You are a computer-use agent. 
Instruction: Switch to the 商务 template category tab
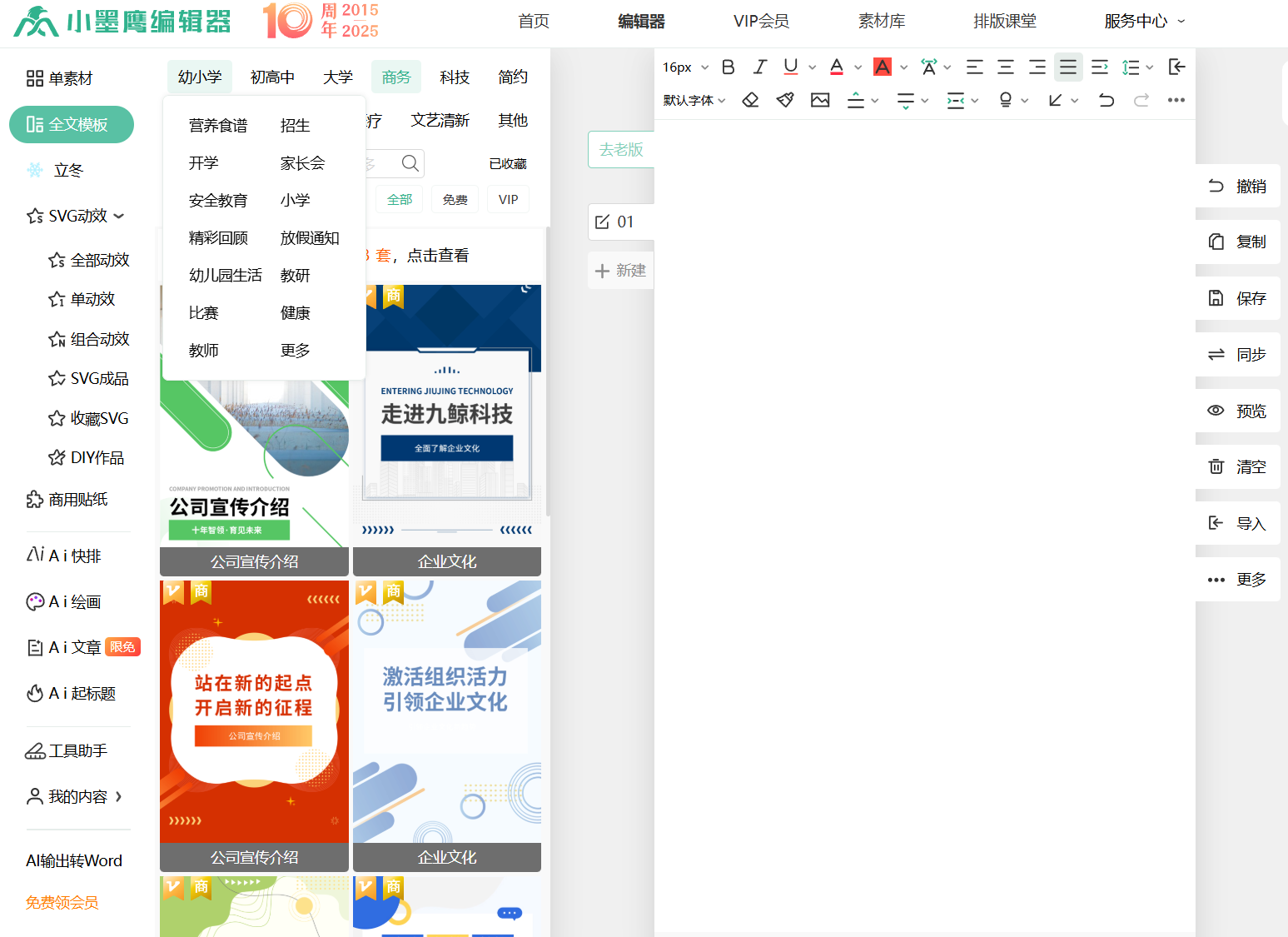pos(395,77)
